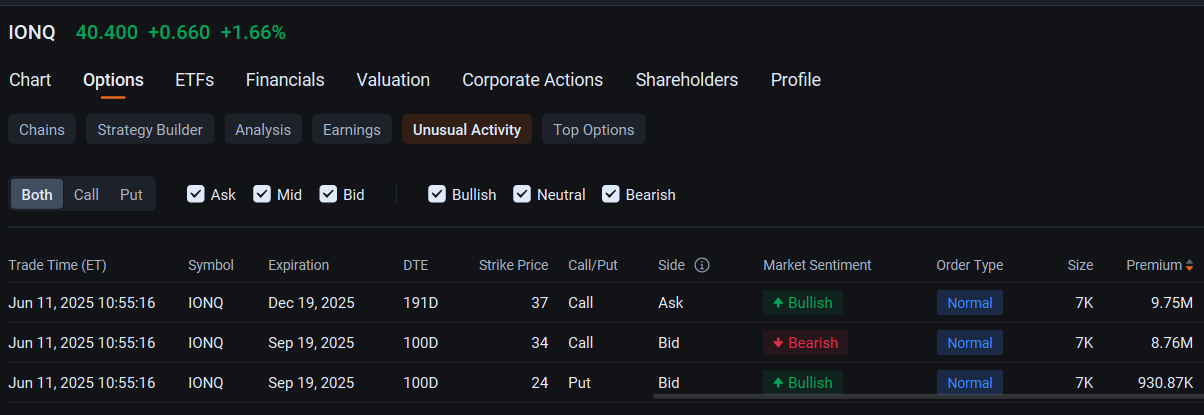Click the Normal tag in 9.75M row

(970, 303)
